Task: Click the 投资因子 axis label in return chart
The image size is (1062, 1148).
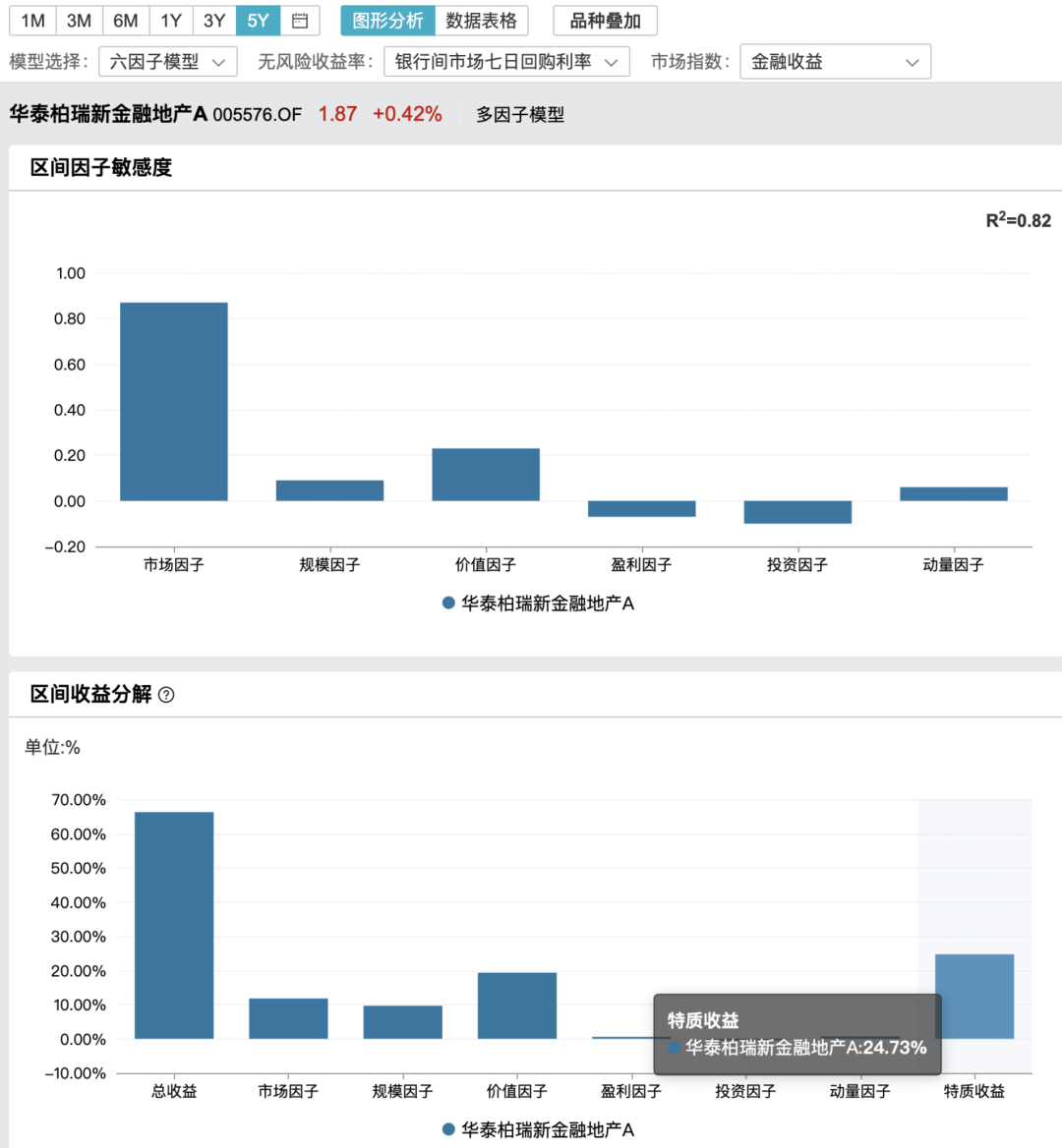Action: pos(745,1092)
